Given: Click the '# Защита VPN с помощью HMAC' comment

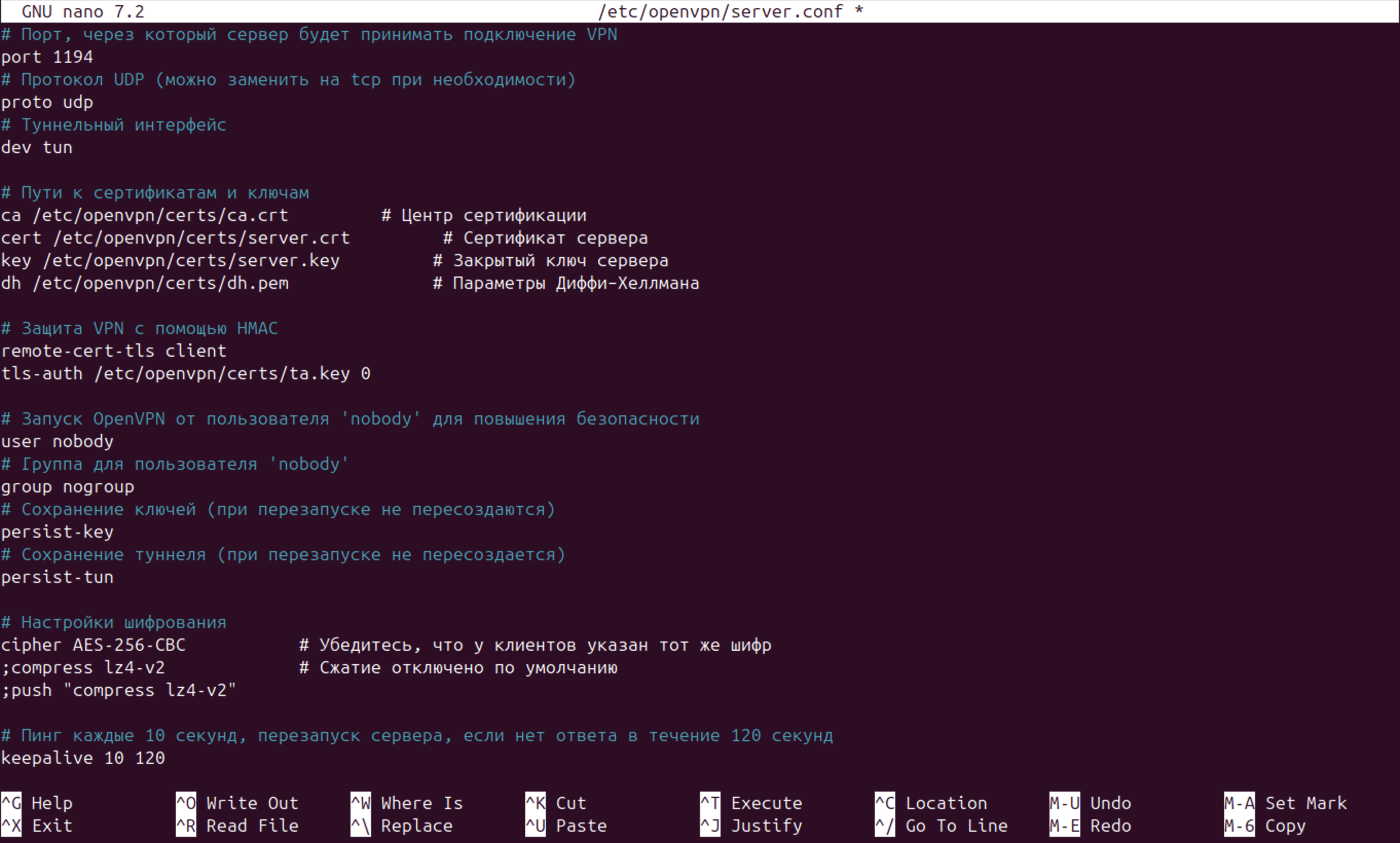Looking at the screenshot, I should [x=140, y=328].
